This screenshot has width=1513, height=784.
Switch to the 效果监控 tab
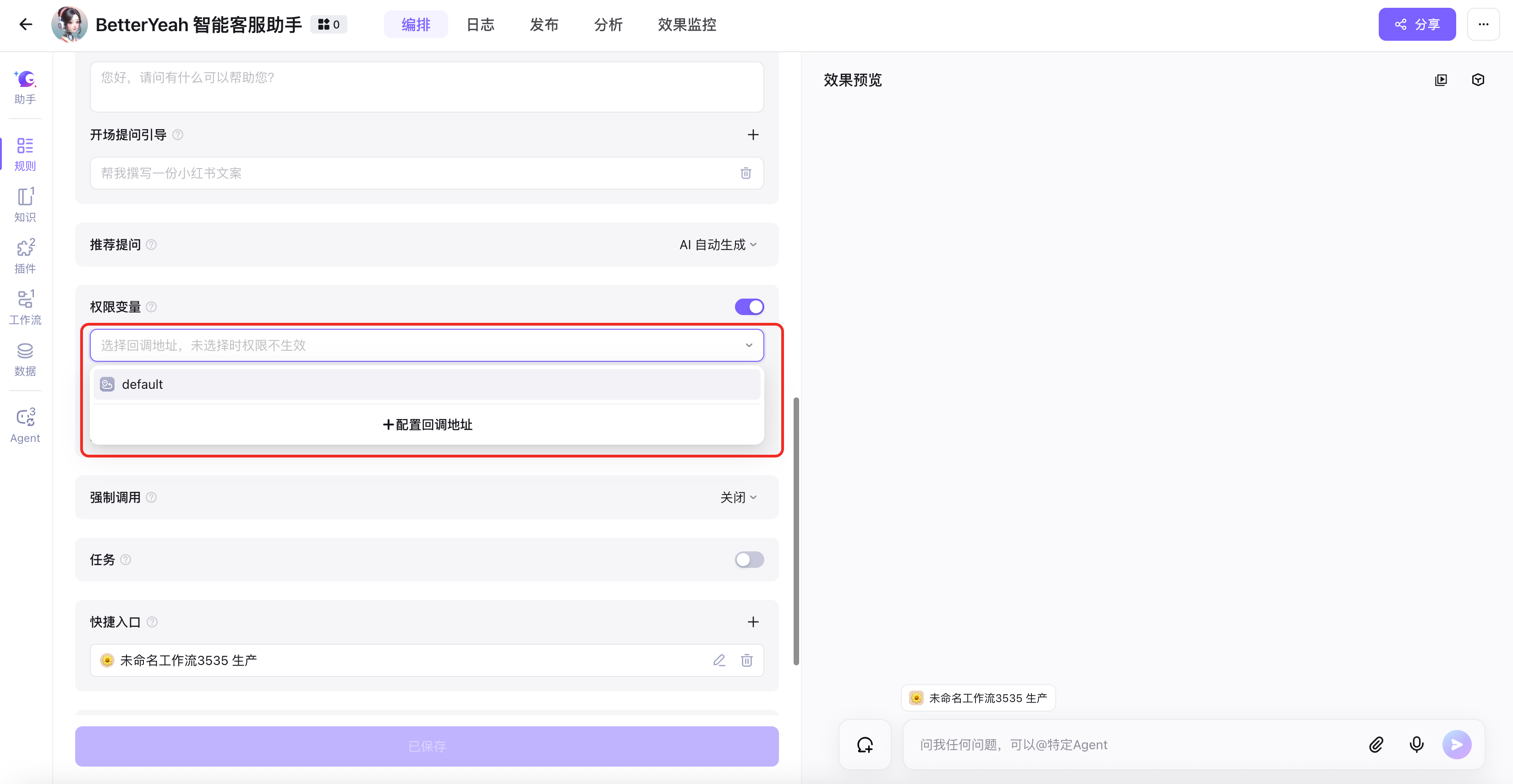tap(686, 25)
